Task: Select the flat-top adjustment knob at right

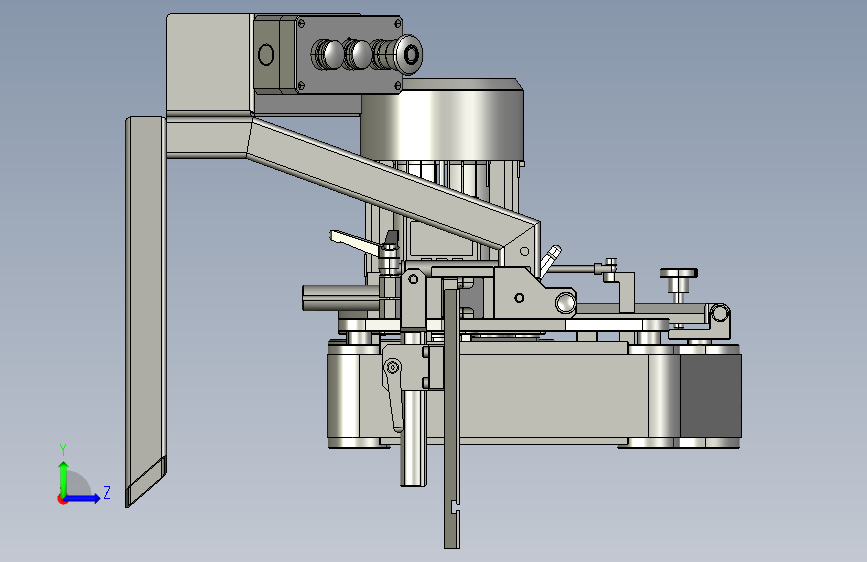Action: coord(678,282)
